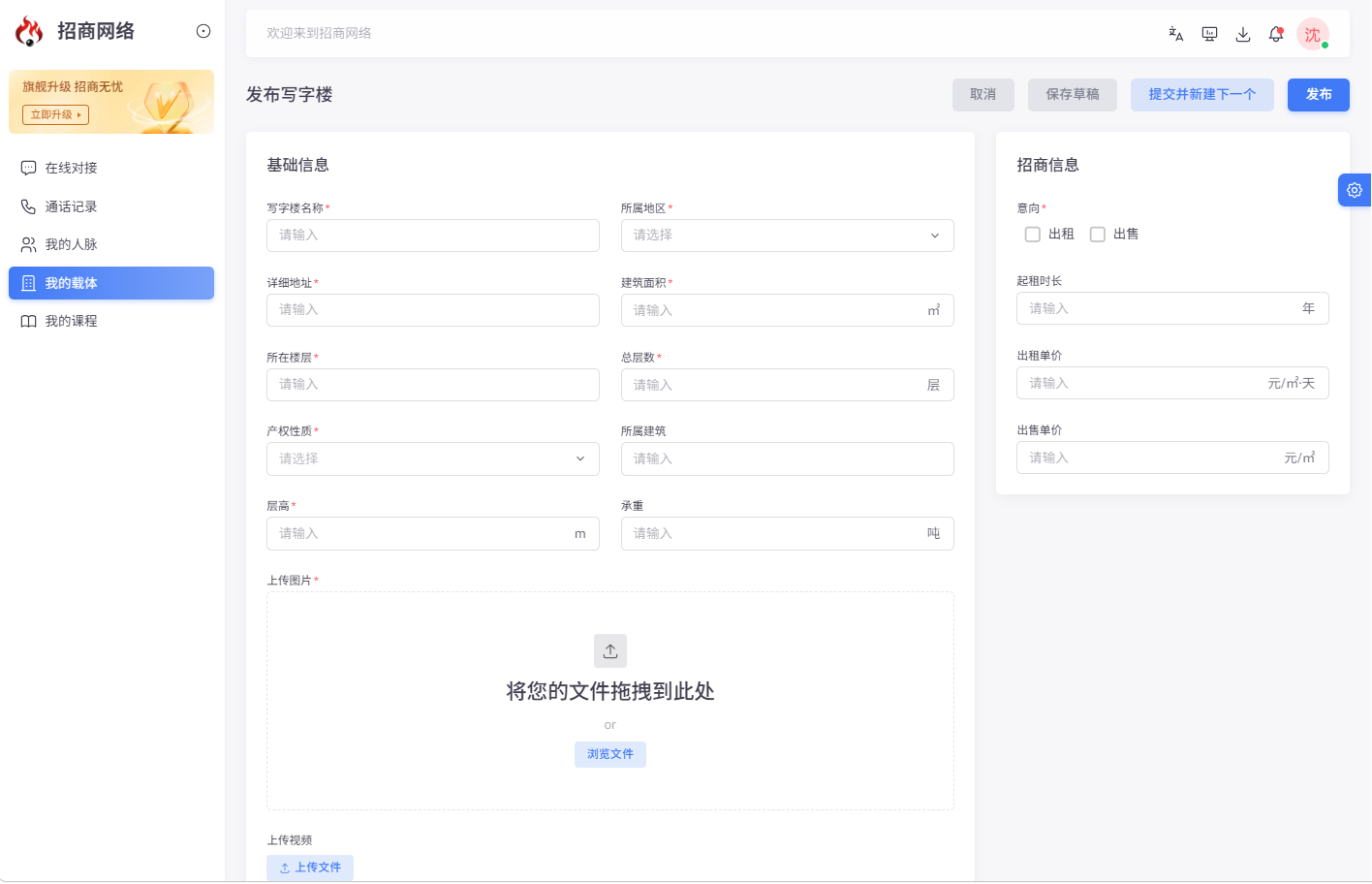Focus the 所在楼层 input field
This screenshot has width=1372, height=884.
pos(433,385)
